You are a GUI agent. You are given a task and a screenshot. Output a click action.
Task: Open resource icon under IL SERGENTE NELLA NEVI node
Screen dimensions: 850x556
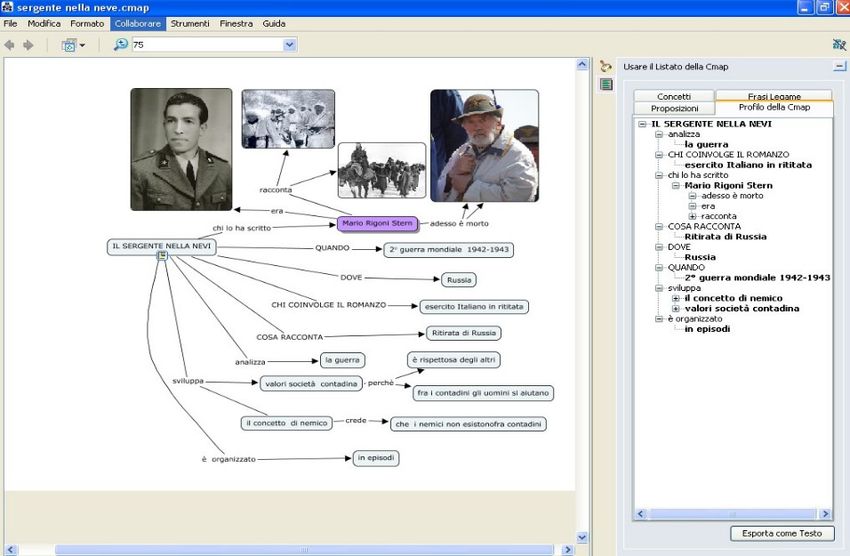pyautogui.click(x=162, y=256)
